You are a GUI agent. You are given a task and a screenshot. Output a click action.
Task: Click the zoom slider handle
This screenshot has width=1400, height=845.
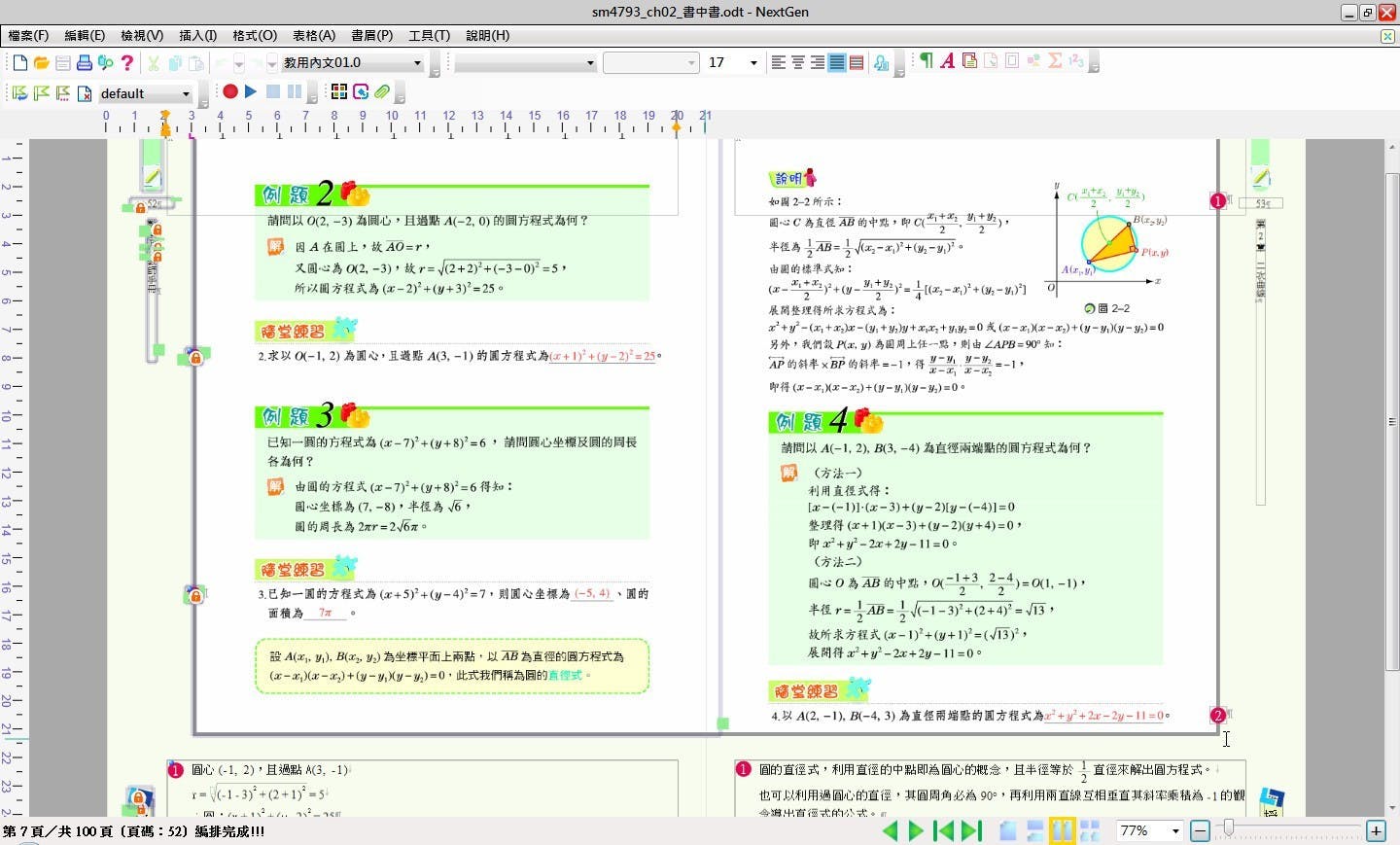(1229, 827)
